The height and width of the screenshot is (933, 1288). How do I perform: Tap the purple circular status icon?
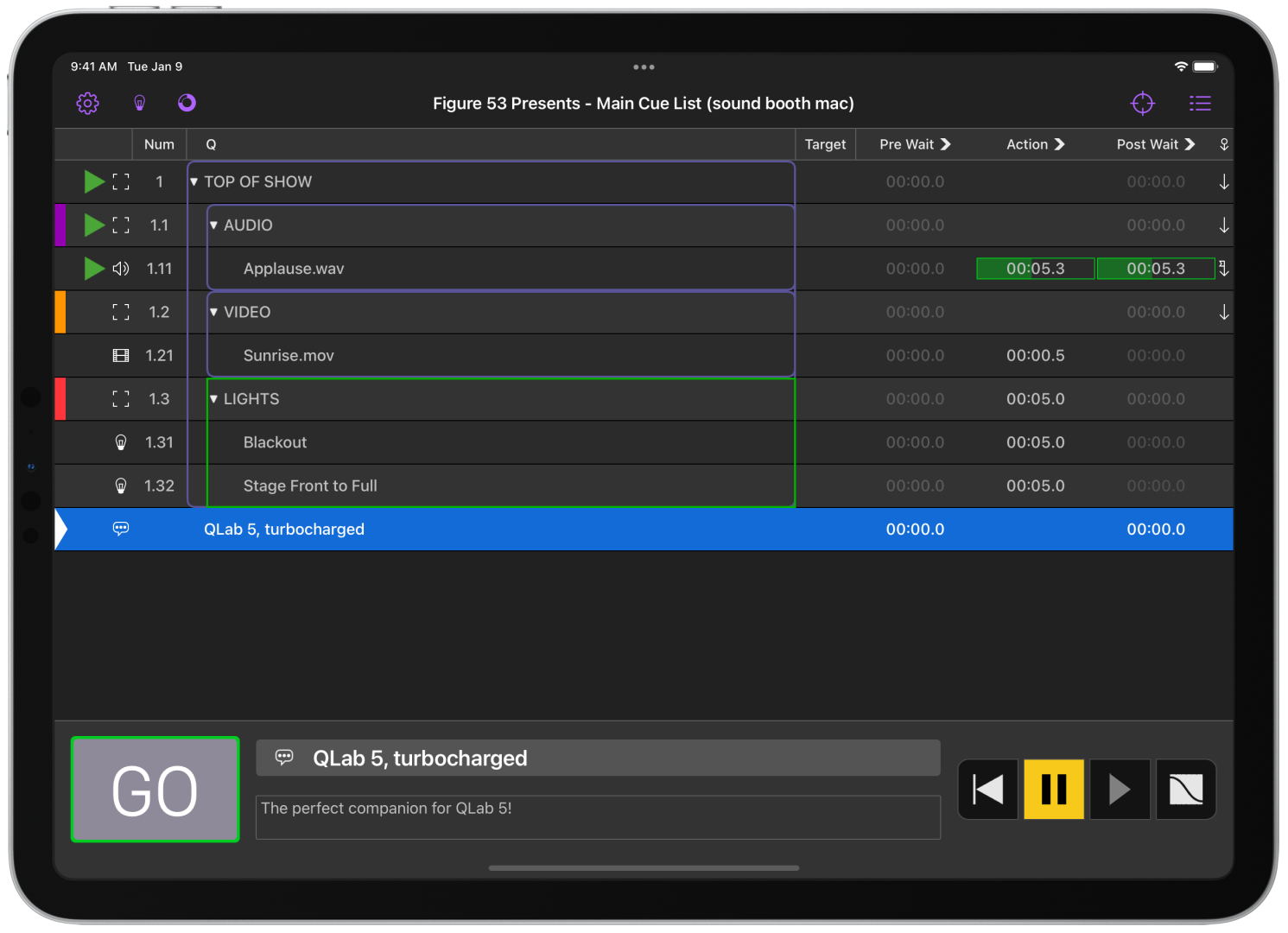[x=187, y=104]
